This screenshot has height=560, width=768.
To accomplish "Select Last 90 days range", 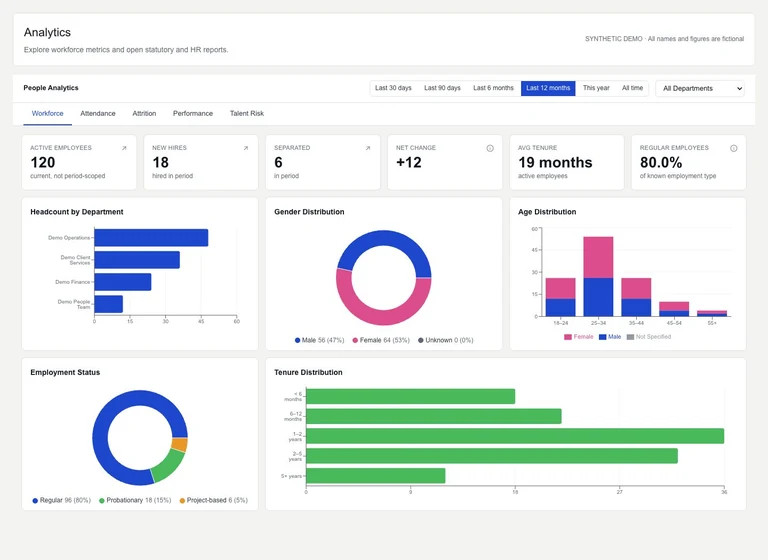I will pos(442,88).
